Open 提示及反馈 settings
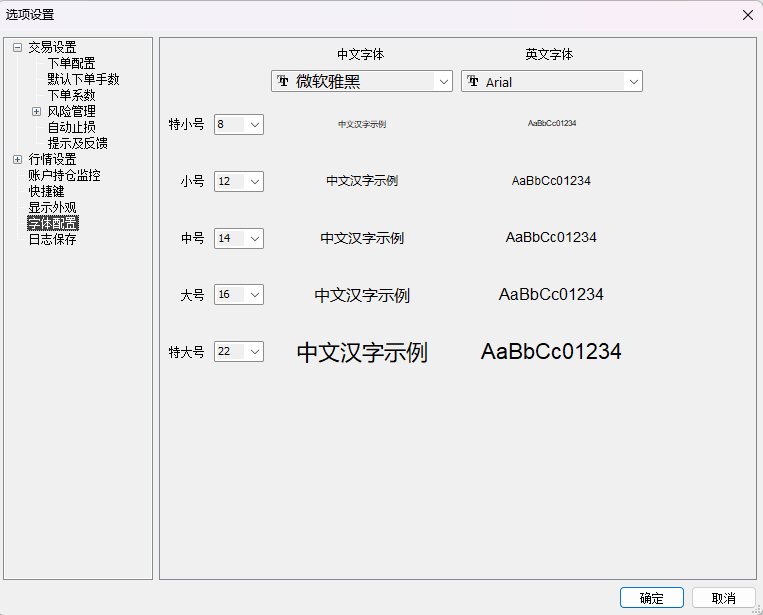Screen dimensions: 763x615 tap(77, 143)
